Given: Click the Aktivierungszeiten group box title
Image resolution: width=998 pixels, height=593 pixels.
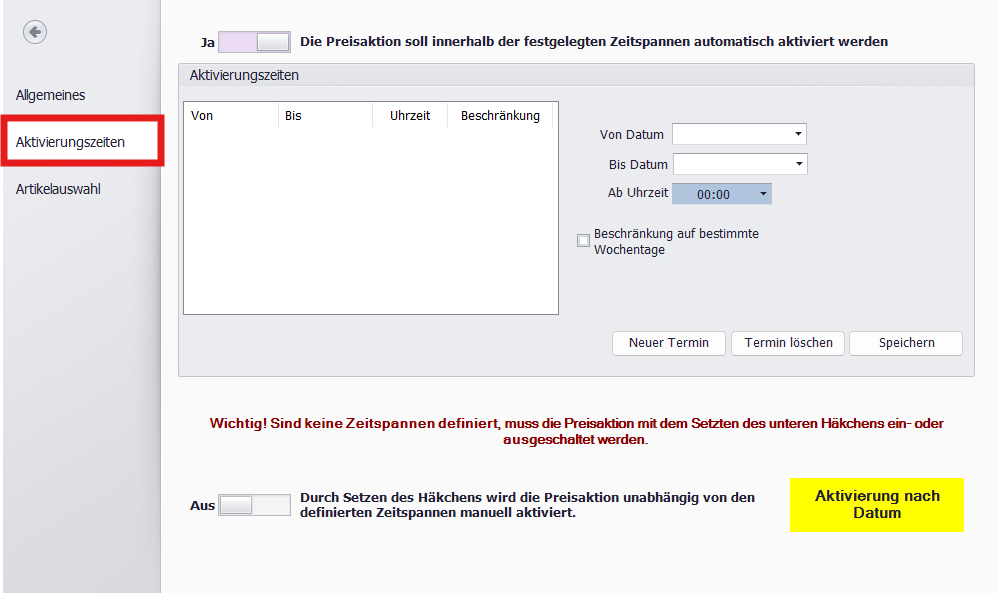Looking at the screenshot, I should pos(244,75).
